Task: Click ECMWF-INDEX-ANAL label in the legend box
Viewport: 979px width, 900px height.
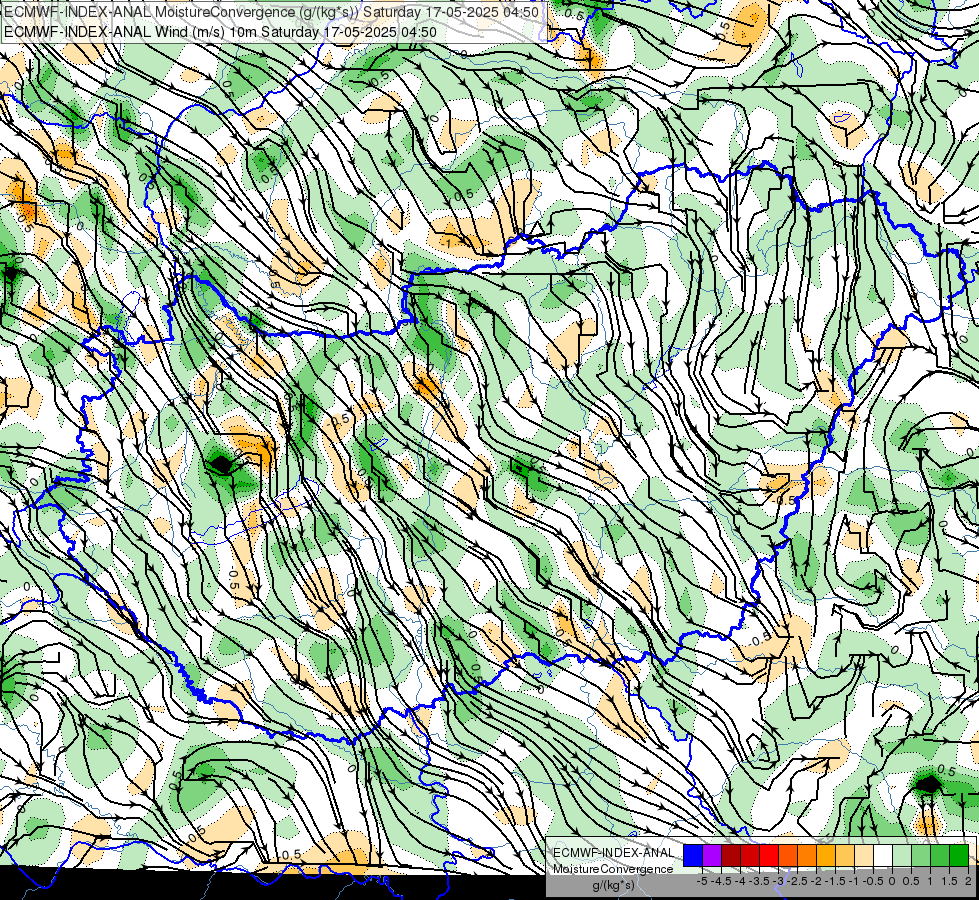Action: tap(614, 853)
